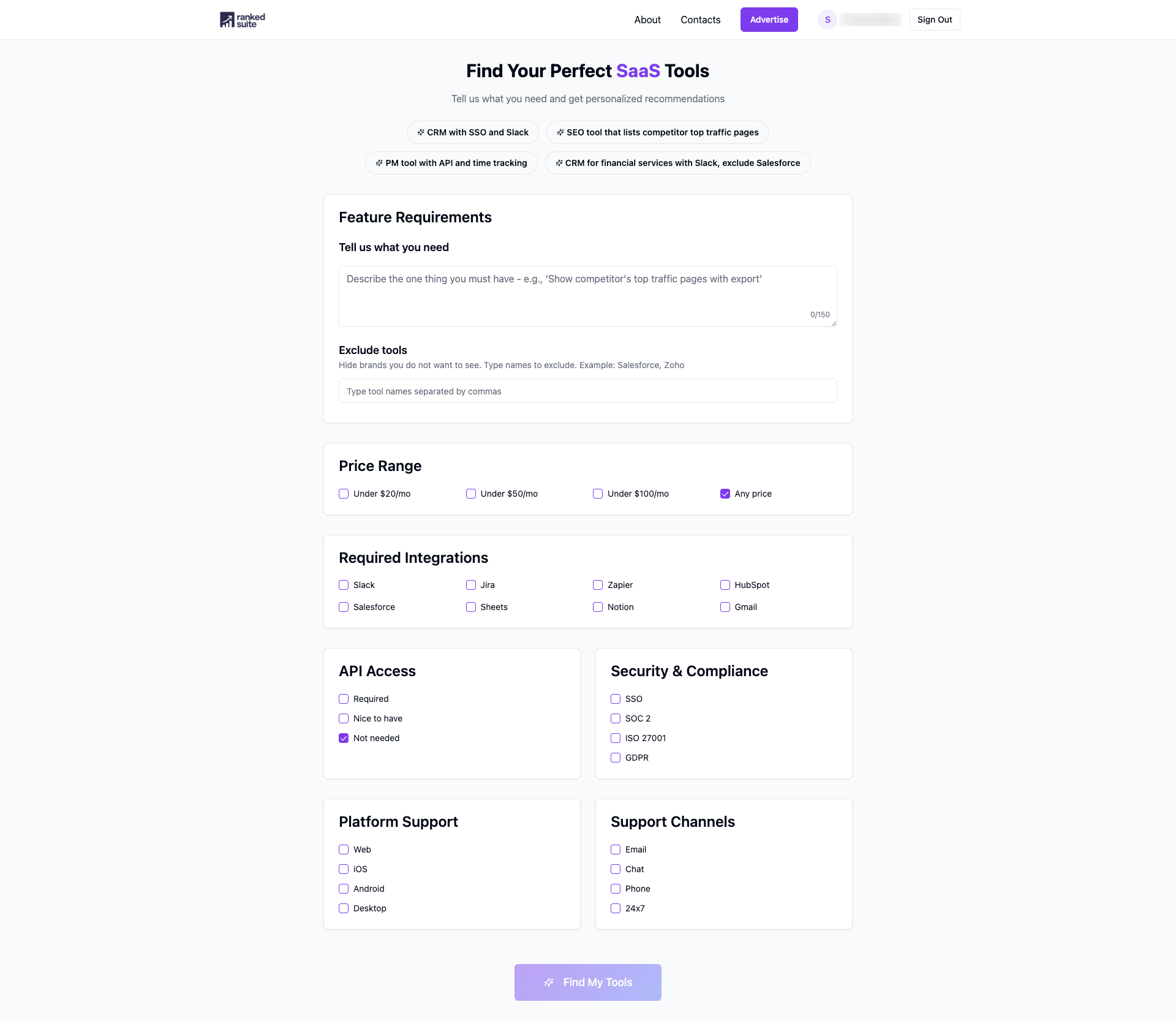Go to Contacts in navigation
This screenshot has height=1021, width=1176.
click(700, 20)
